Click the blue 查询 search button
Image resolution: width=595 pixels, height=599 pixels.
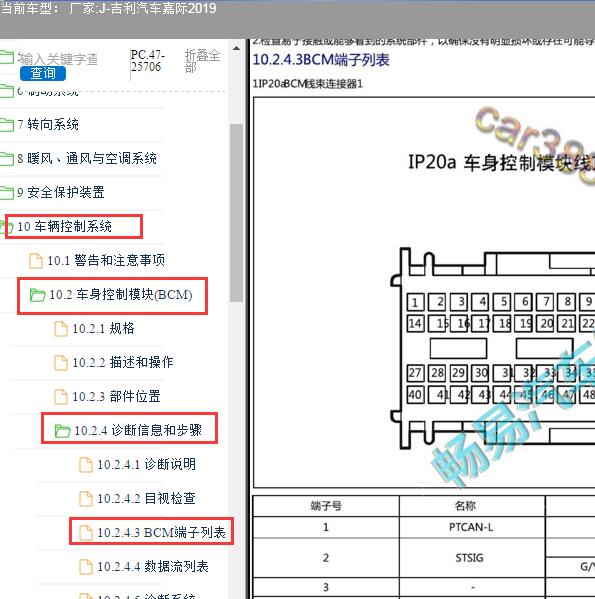point(43,73)
